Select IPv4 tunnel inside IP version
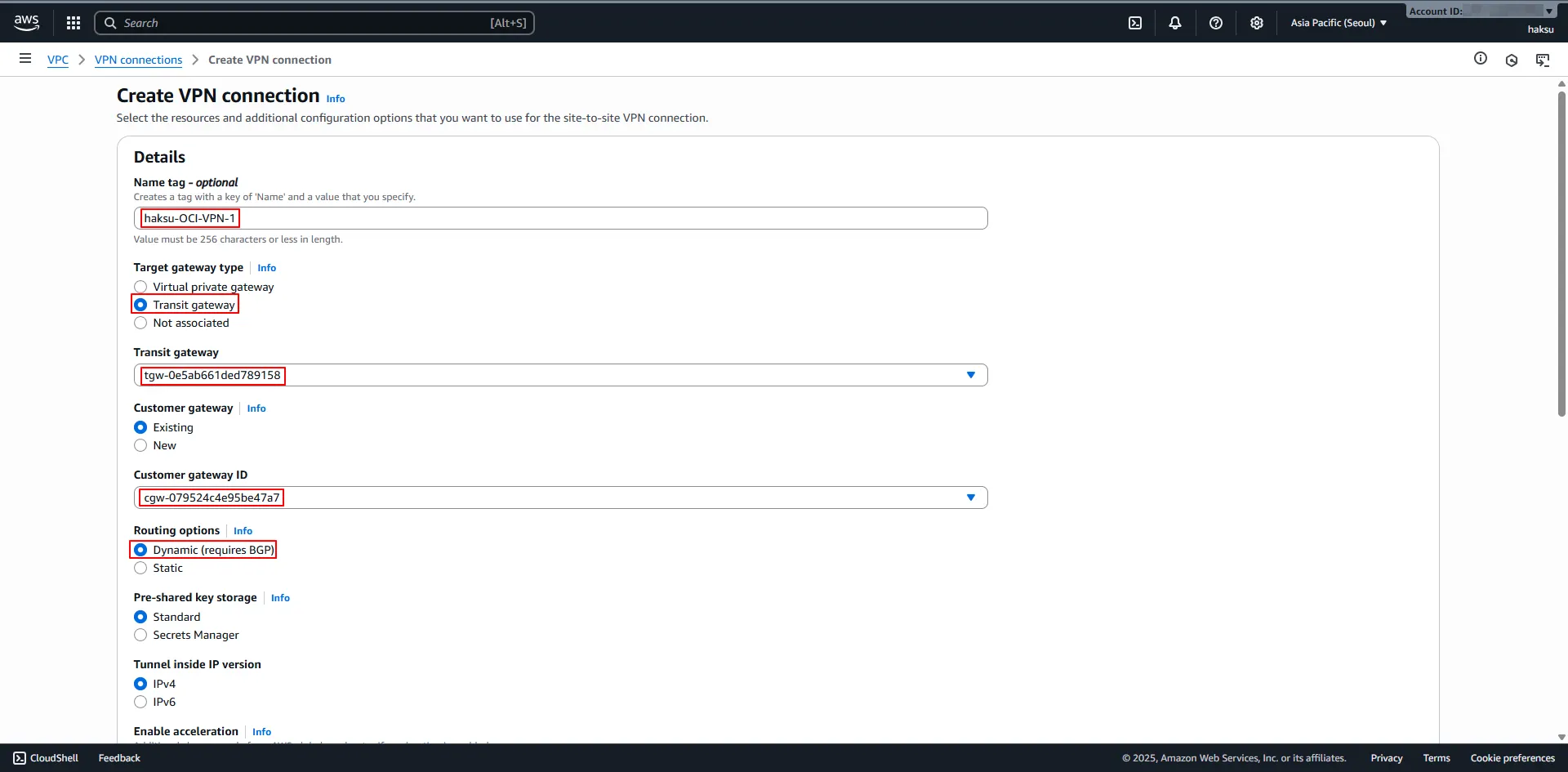 point(140,684)
